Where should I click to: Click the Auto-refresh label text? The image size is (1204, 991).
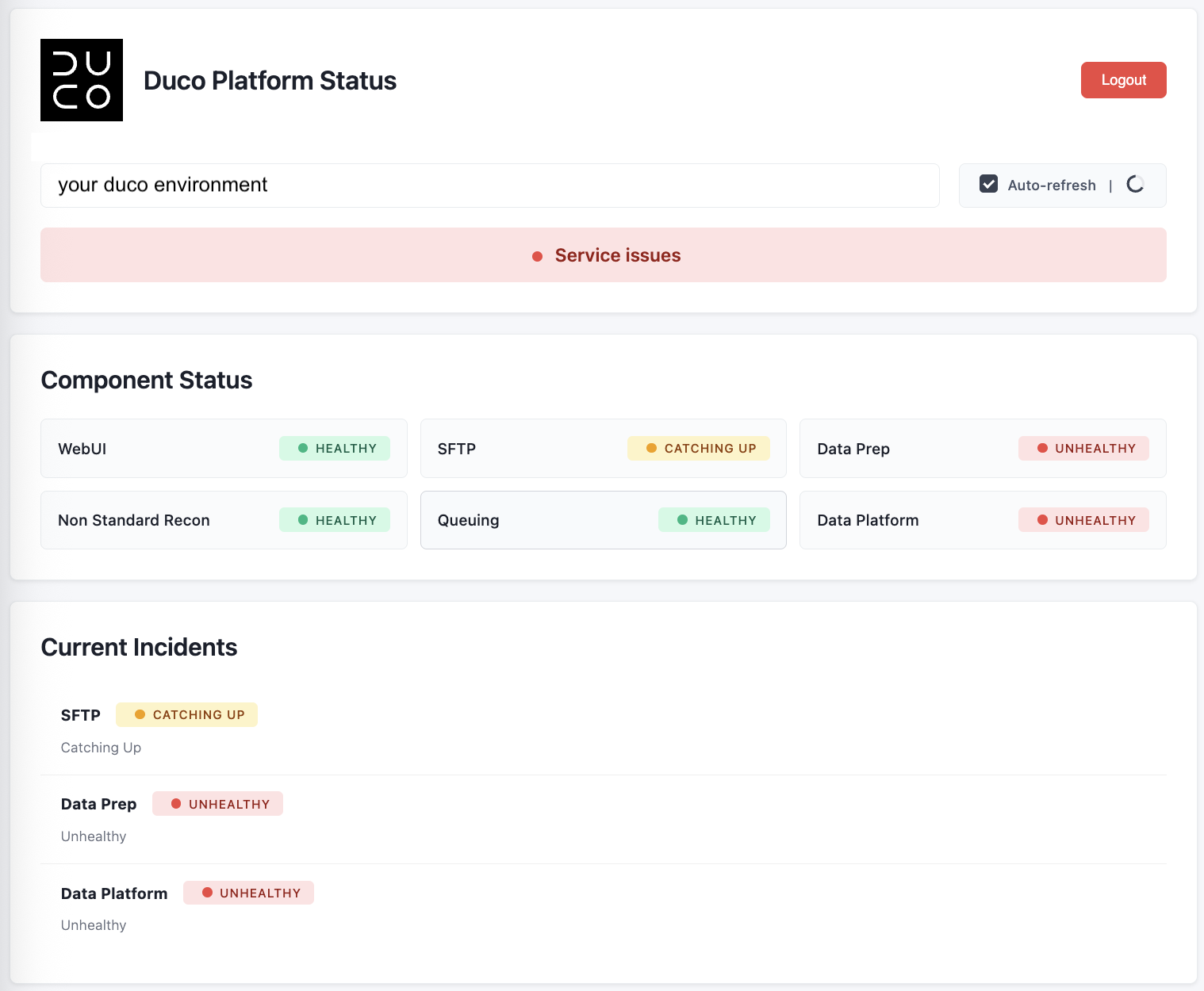1052,186
